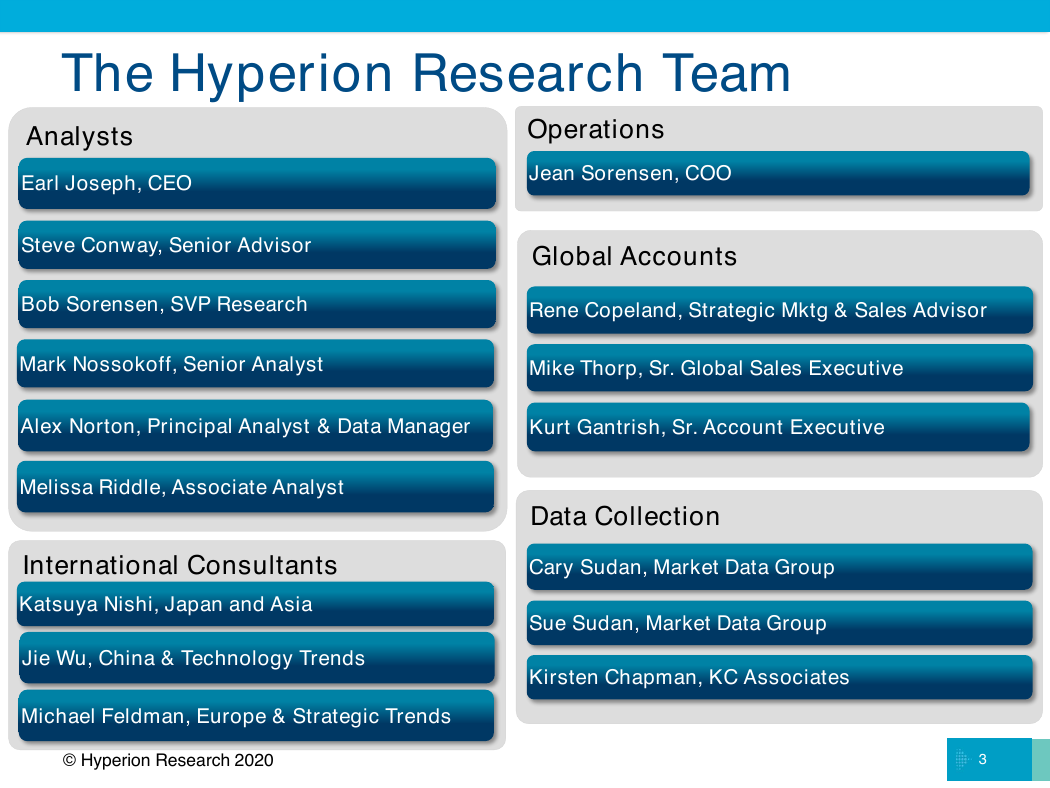Click the Earl Joseph, CEO box
This screenshot has height=788, width=1050.
point(257,183)
